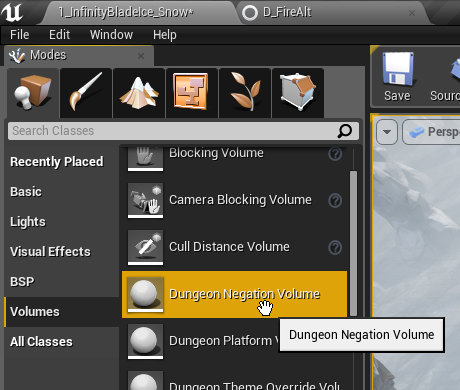Open the File menu
460x390 pixels.
[x=20, y=35]
